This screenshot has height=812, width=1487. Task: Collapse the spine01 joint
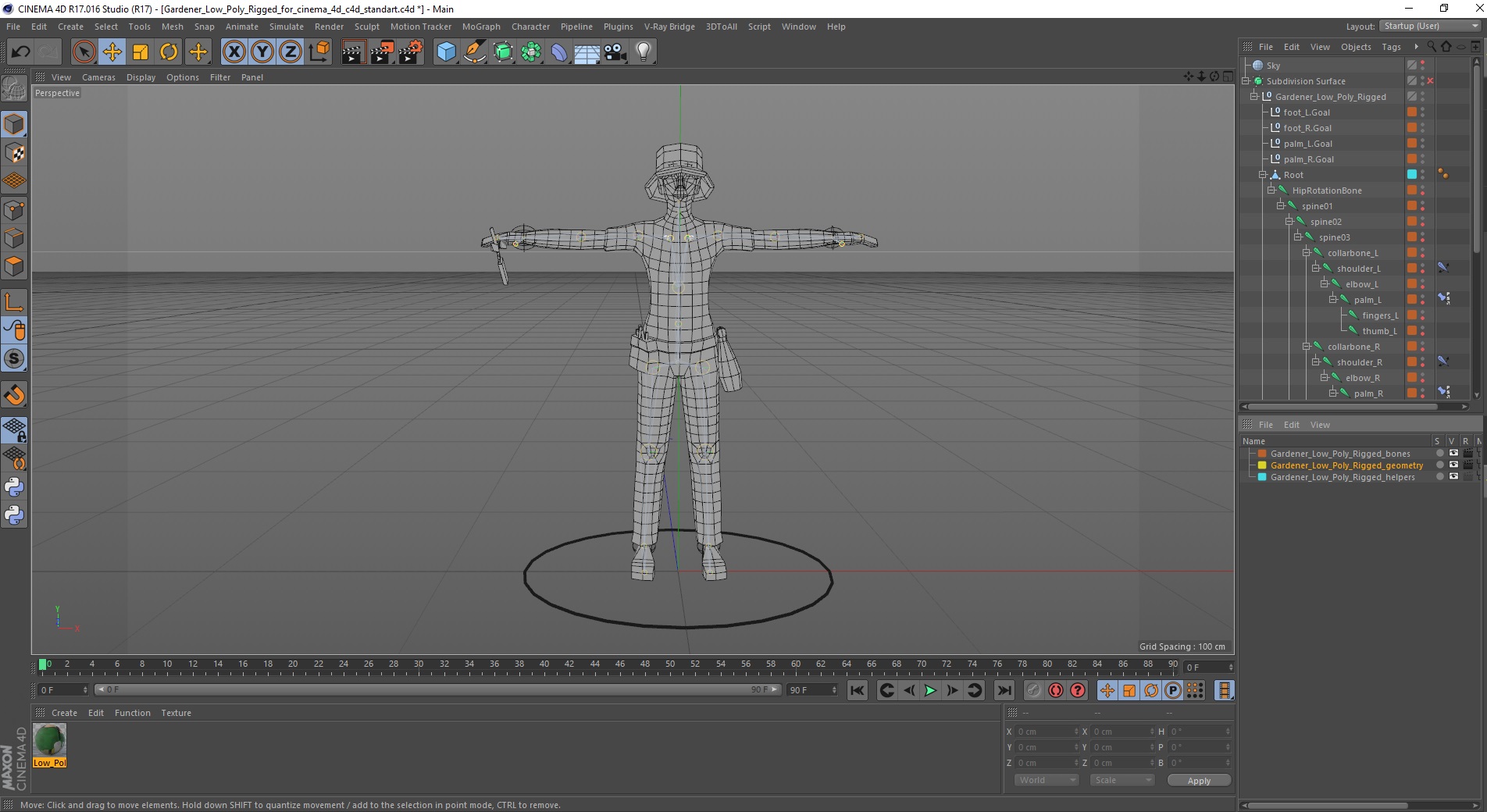1281,205
